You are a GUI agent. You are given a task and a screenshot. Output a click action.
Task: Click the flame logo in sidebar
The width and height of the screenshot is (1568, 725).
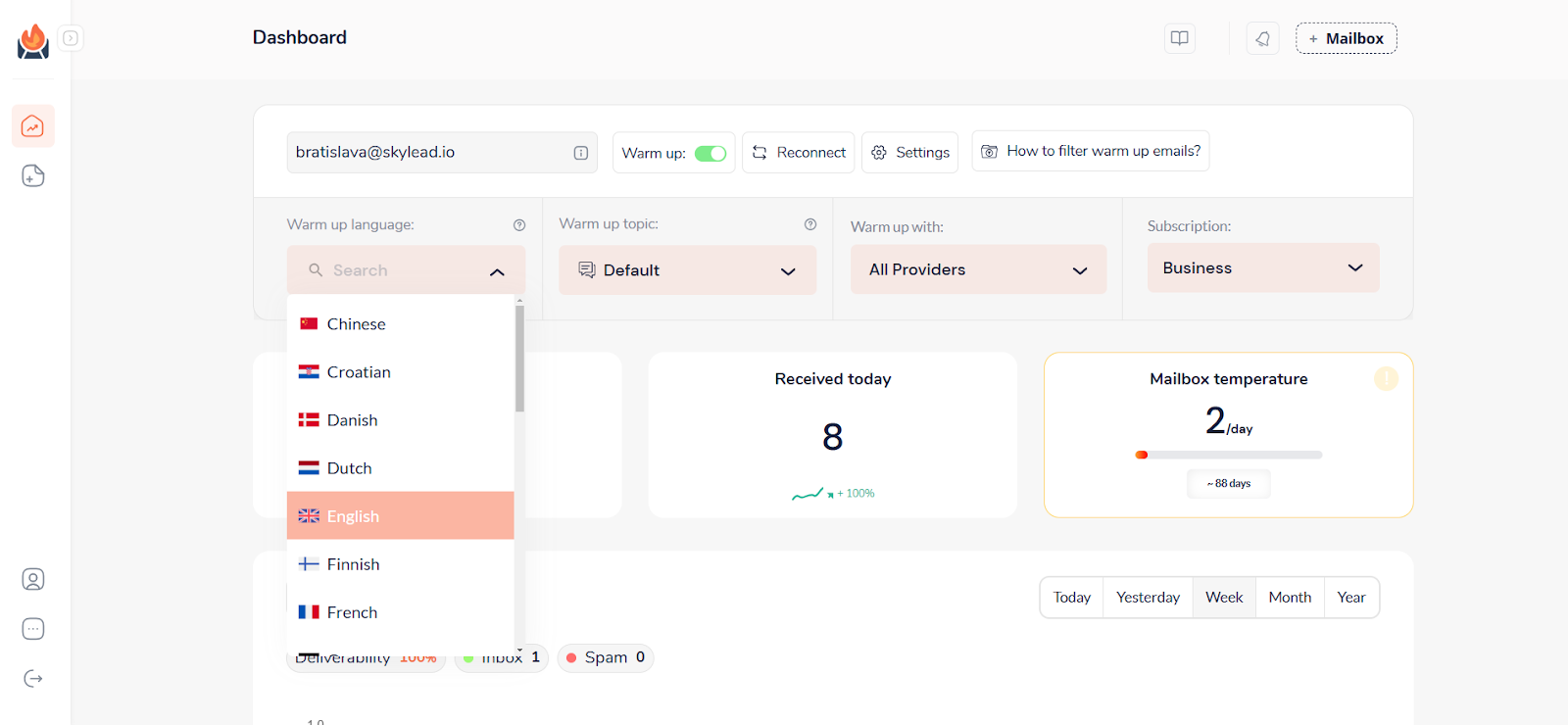(33, 41)
